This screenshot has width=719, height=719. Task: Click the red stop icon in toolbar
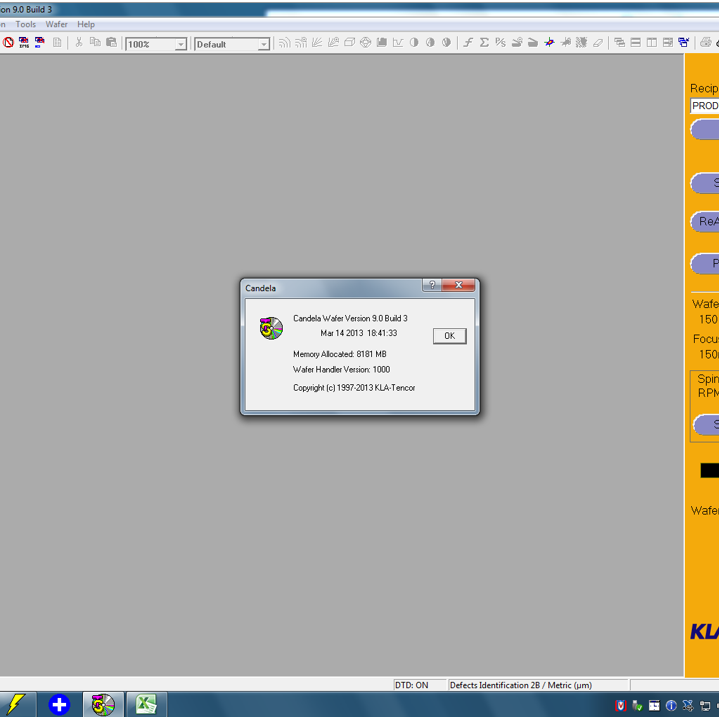[x=8, y=43]
